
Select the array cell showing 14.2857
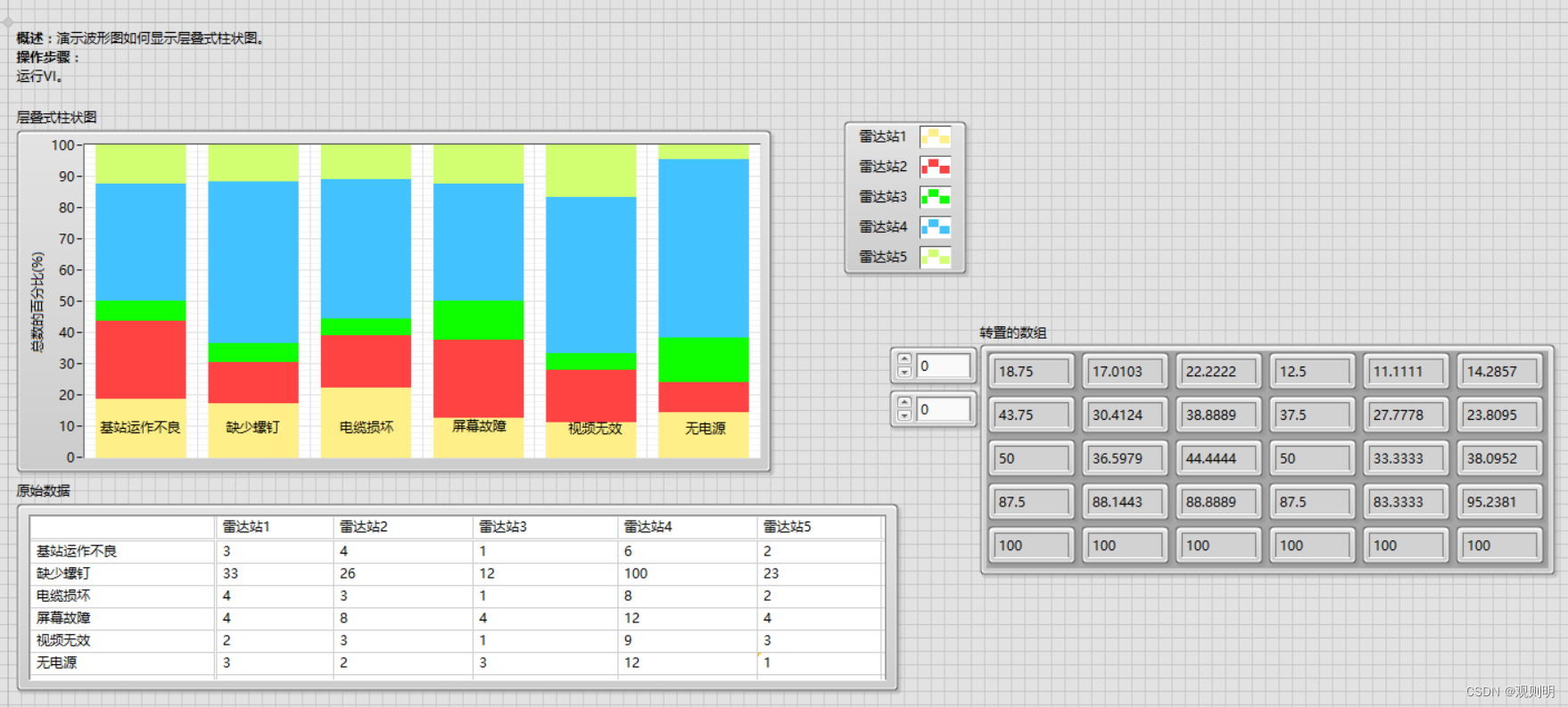point(1500,372)
